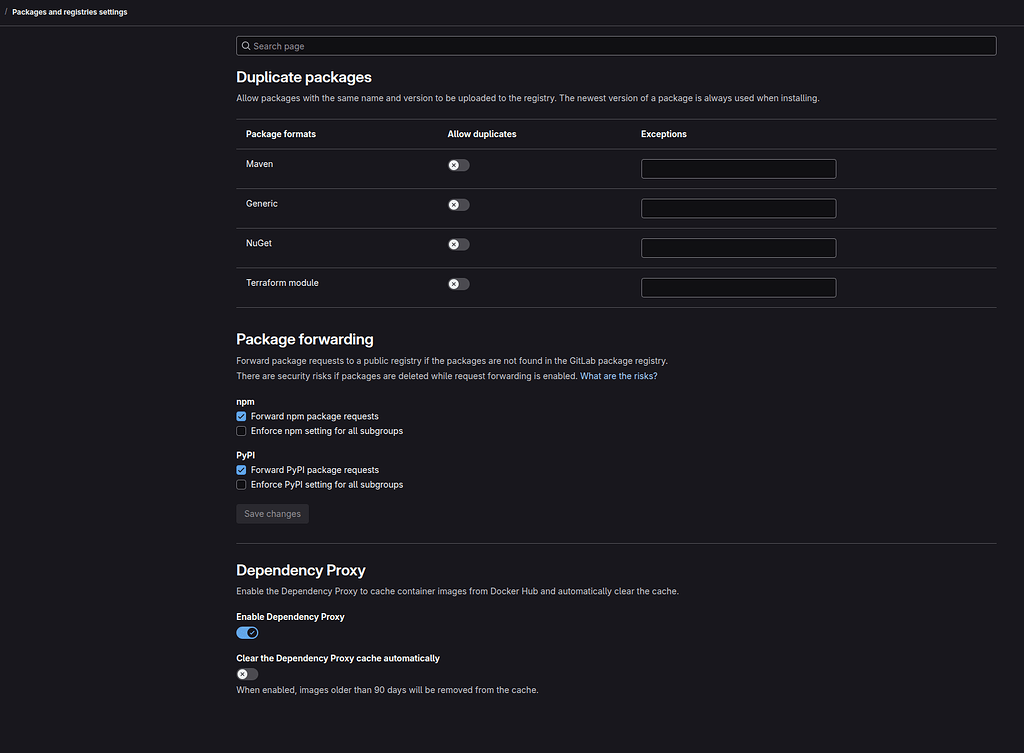Enable duplicate packages for Maven

click(x=457, y=164)
